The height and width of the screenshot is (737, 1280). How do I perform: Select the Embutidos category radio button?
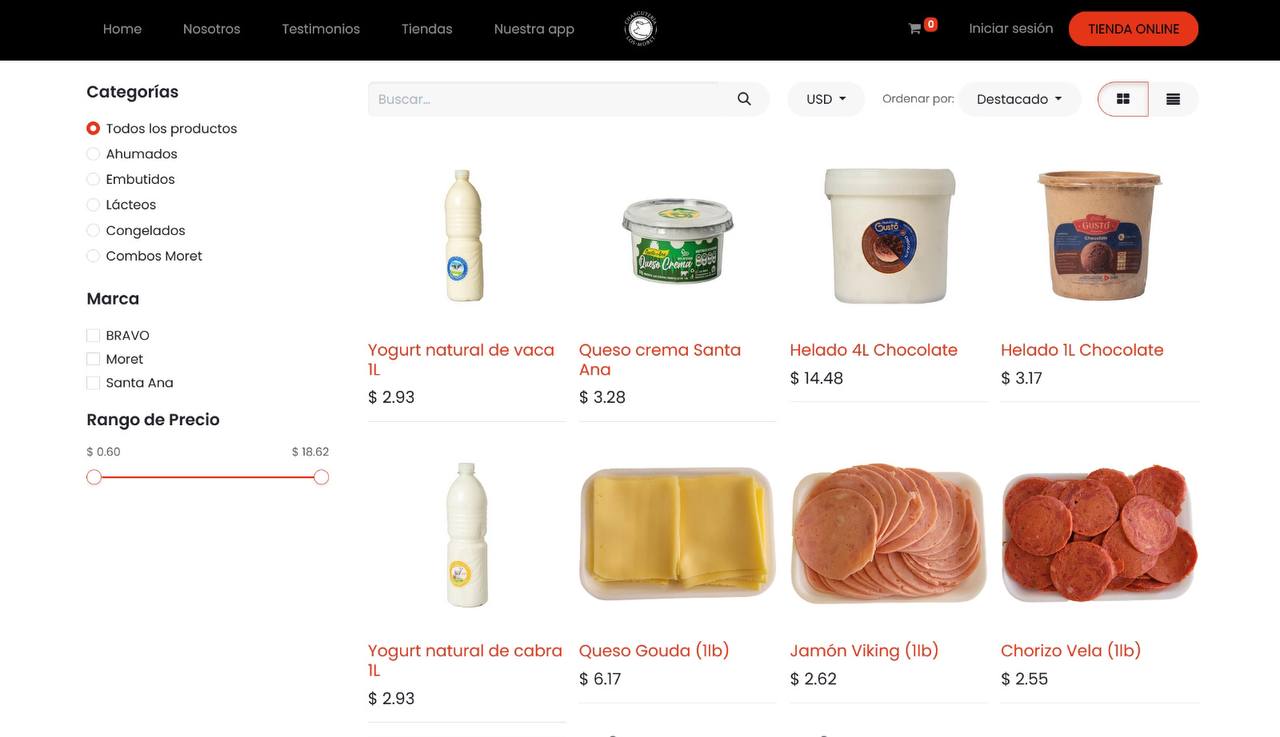(x=93, y=179)
